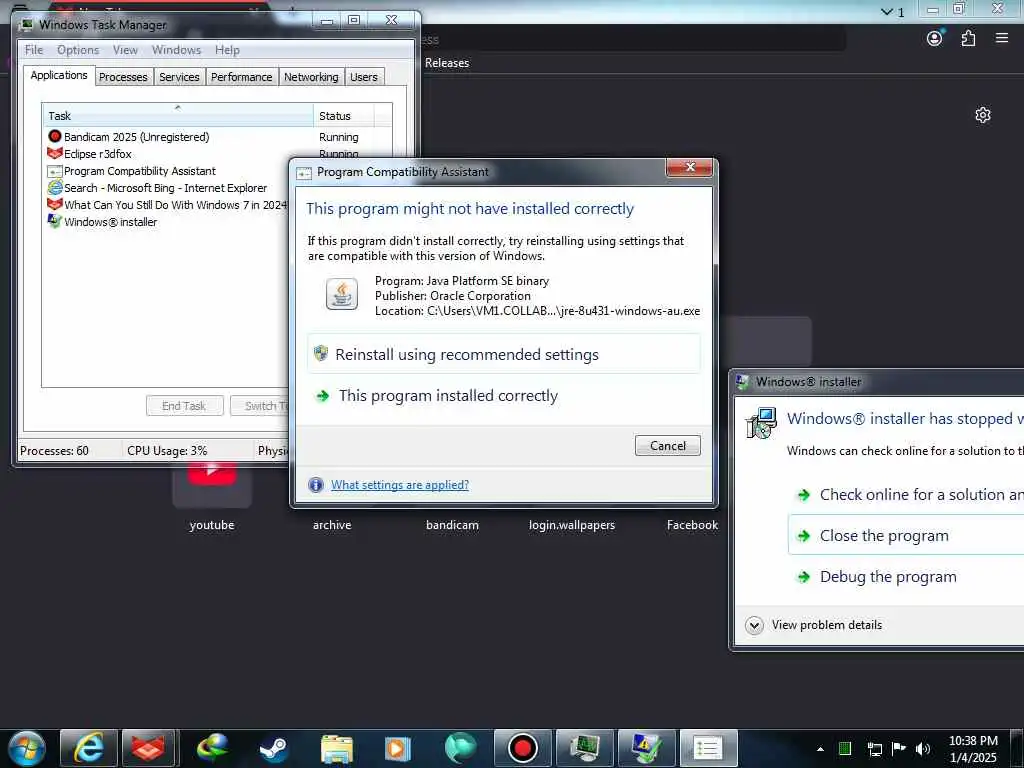
Task: Sort by the Task column header
Action: click(x=178, y=116)
